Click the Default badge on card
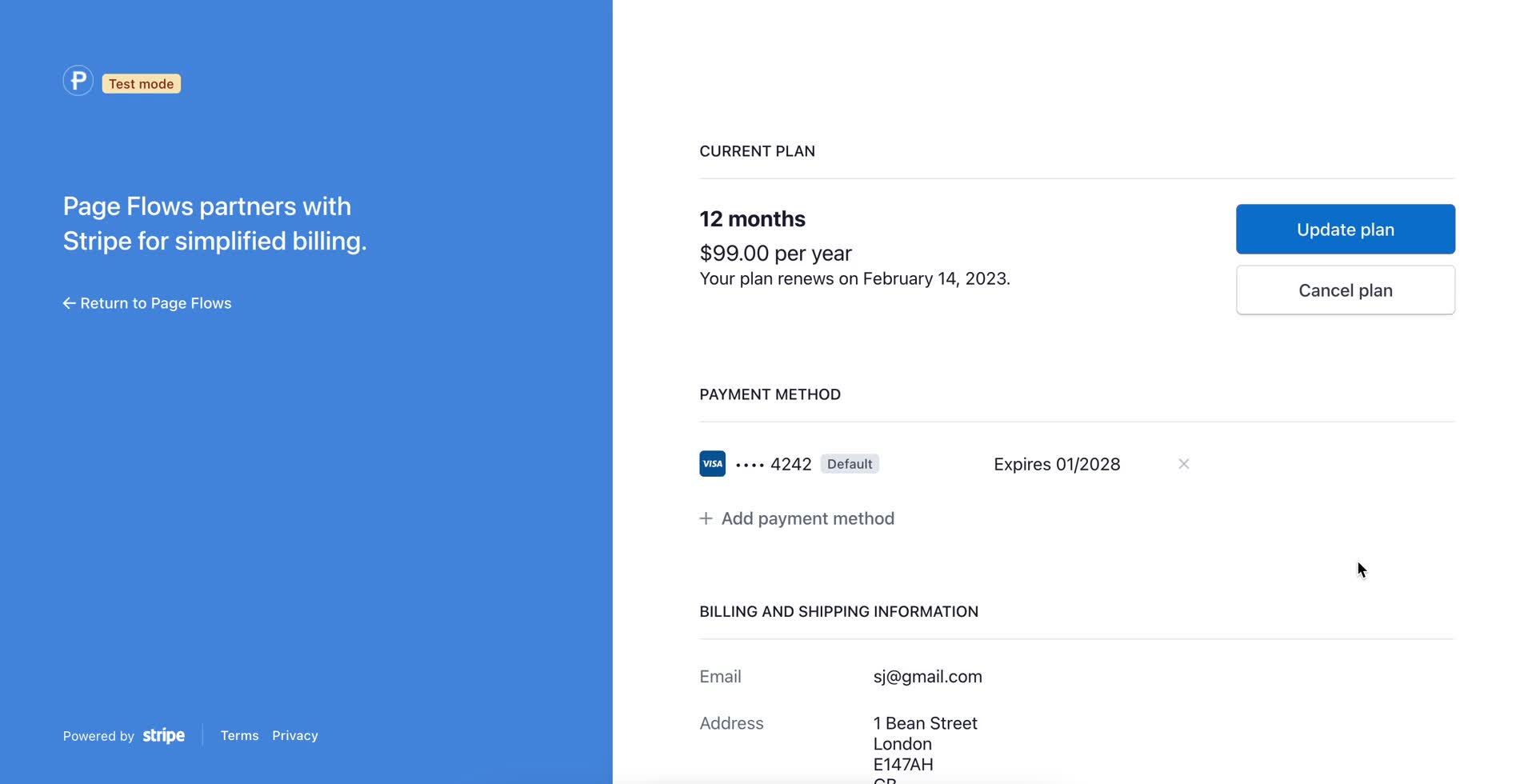Screen dimensions: 1536x784 tap(850, 464)
